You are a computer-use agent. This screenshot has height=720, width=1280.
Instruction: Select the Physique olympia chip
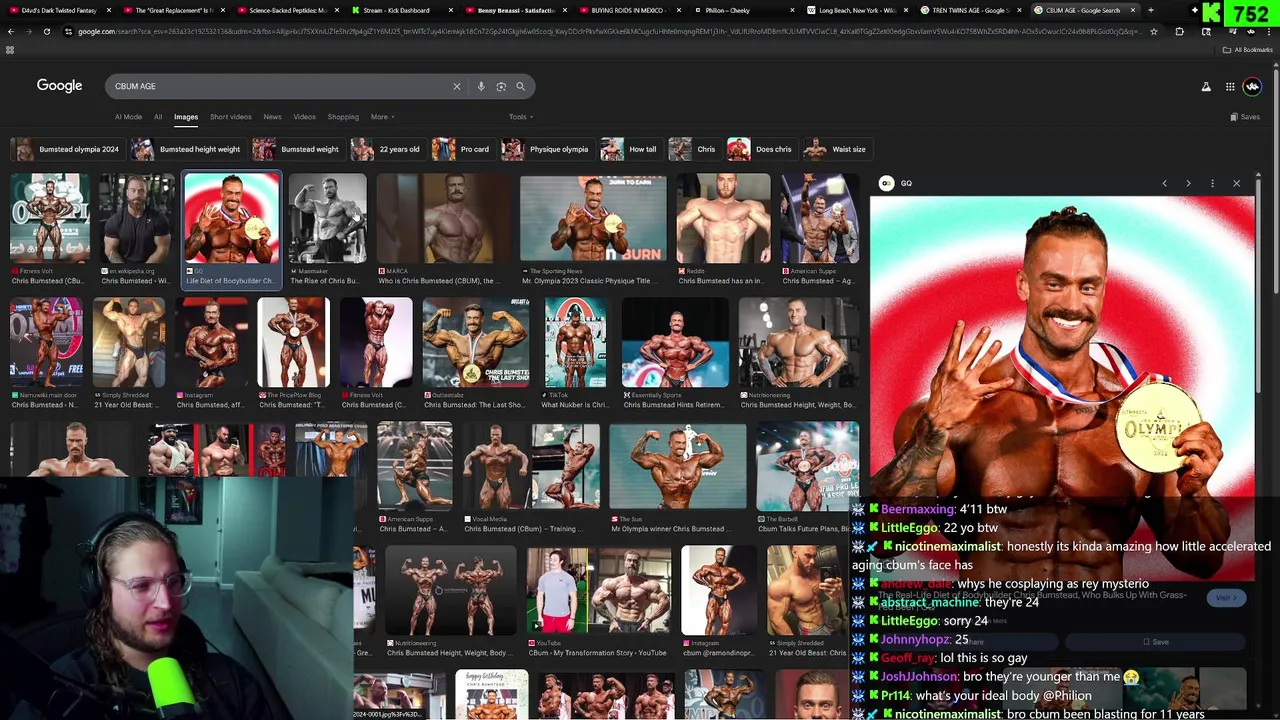point(546,149)
